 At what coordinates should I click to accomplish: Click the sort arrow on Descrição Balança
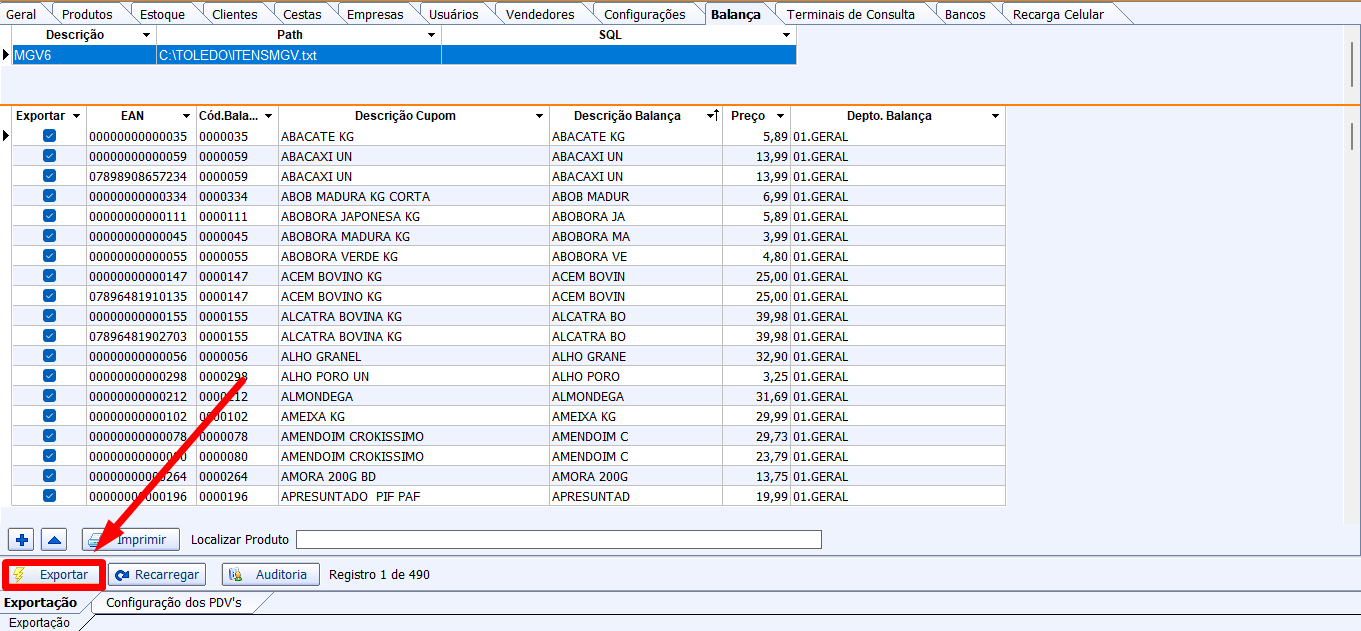point(714,116)
